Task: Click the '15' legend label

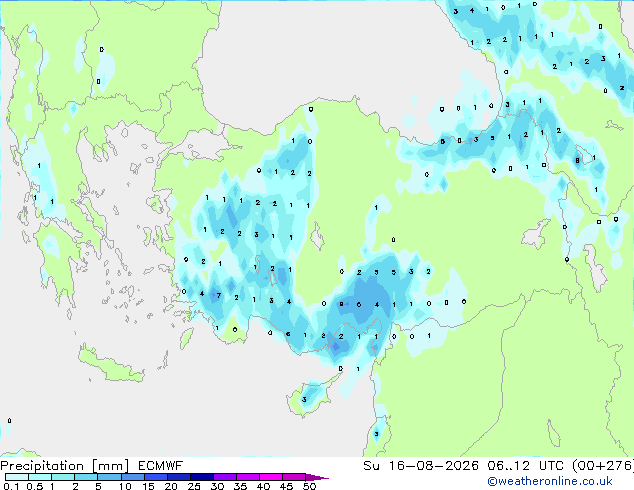Action: pyautogui.click(x=148, y=486)
